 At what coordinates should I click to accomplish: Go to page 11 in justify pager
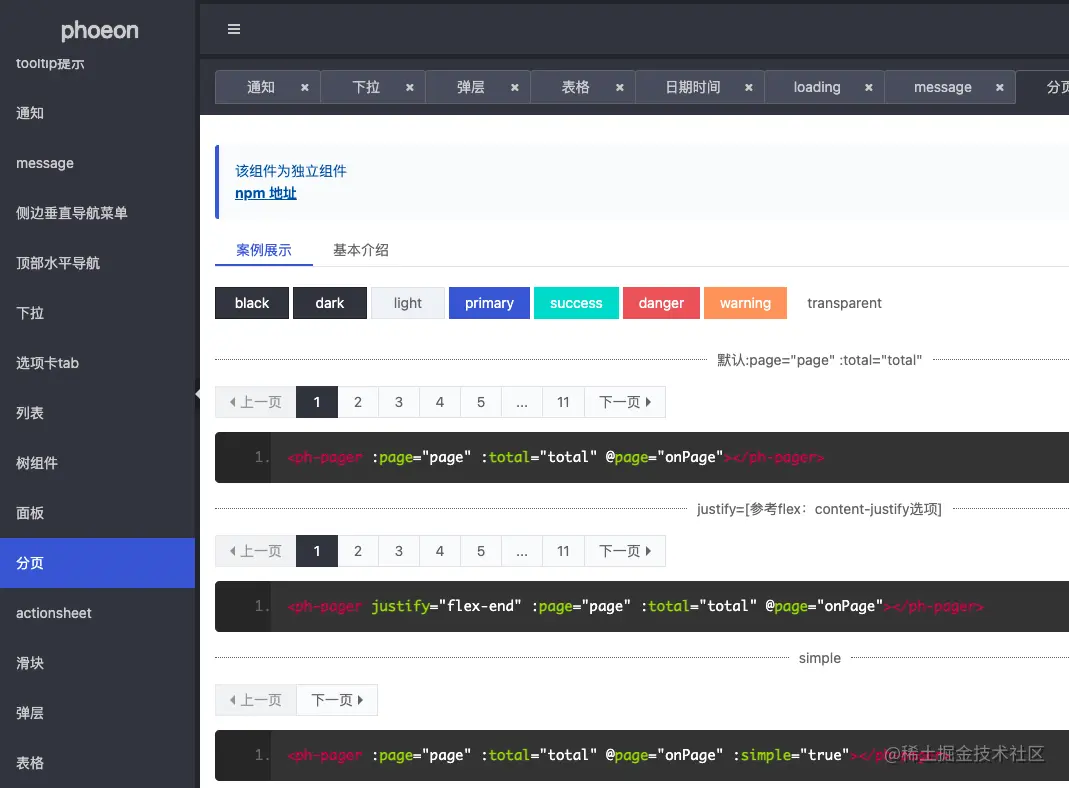click(x=563, y=551)
